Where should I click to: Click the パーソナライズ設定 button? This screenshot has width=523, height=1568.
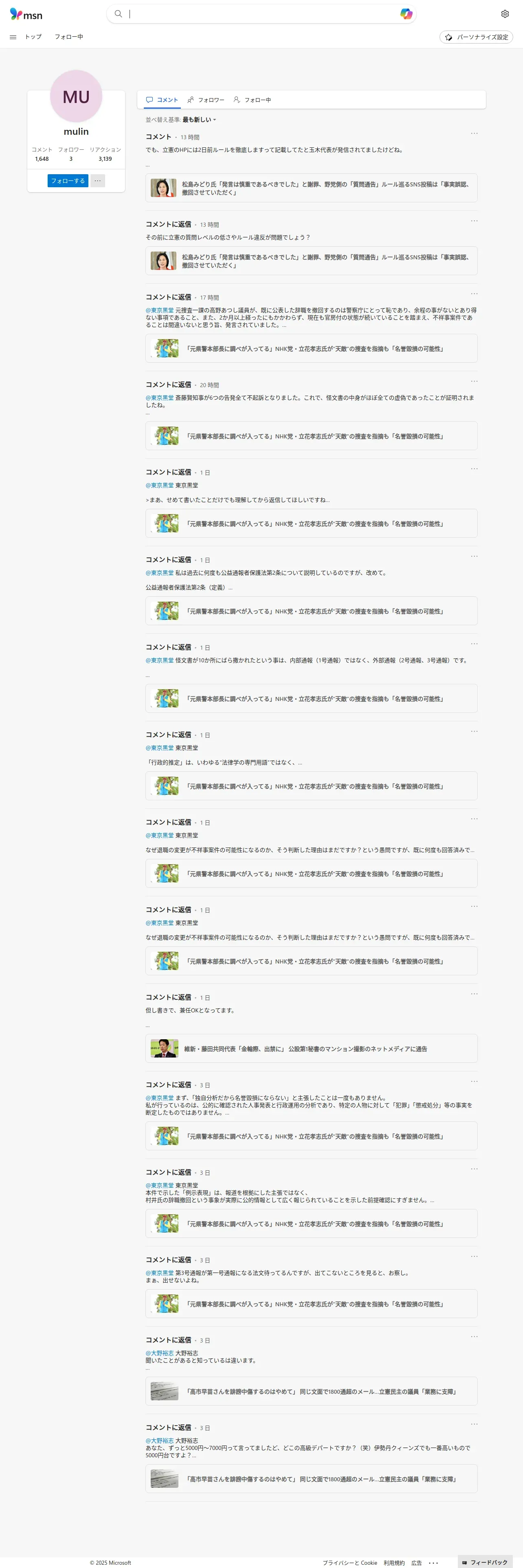[x=476, y=37]
